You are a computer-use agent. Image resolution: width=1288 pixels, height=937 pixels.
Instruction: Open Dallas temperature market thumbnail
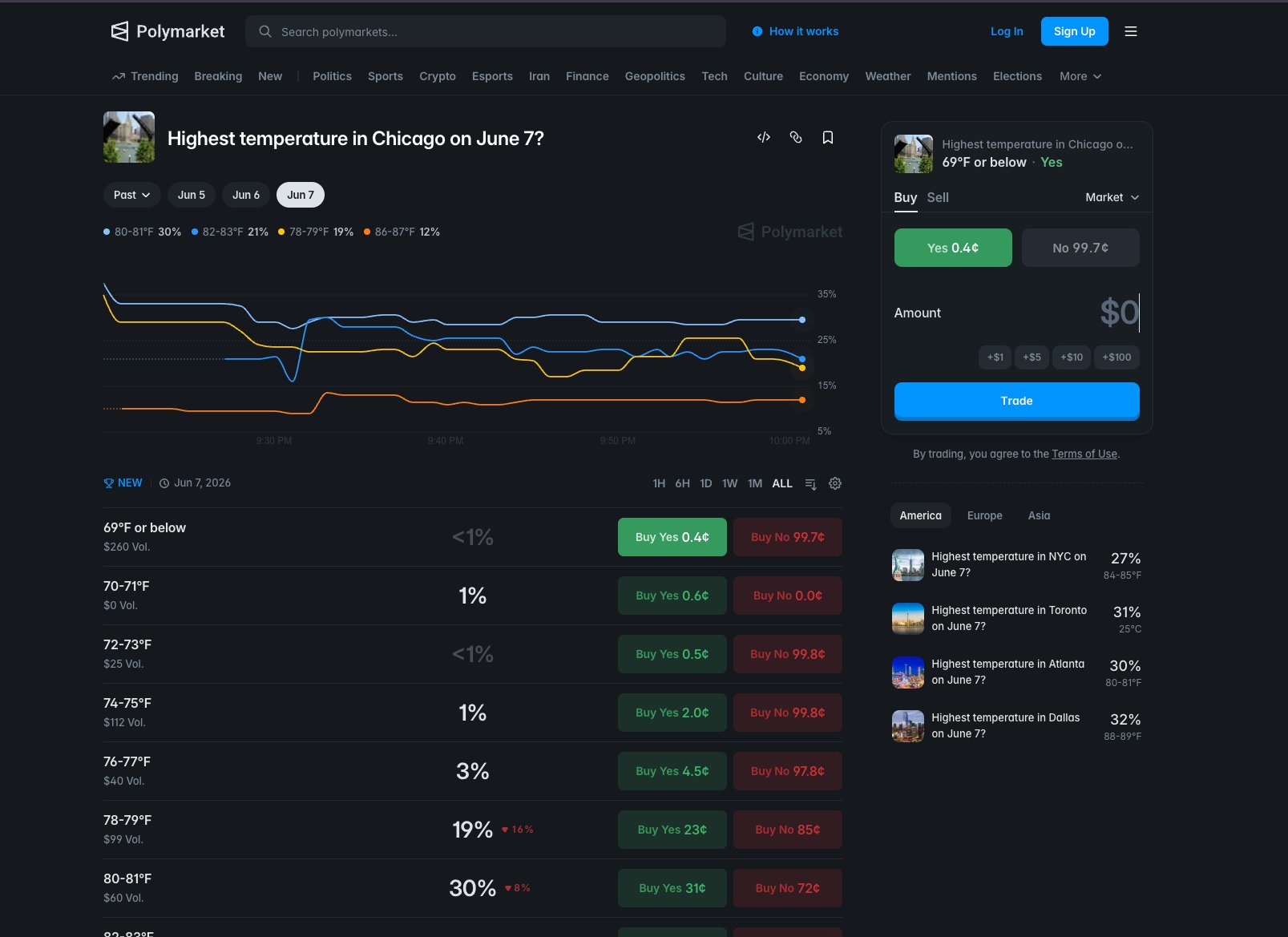coord(908,726)
